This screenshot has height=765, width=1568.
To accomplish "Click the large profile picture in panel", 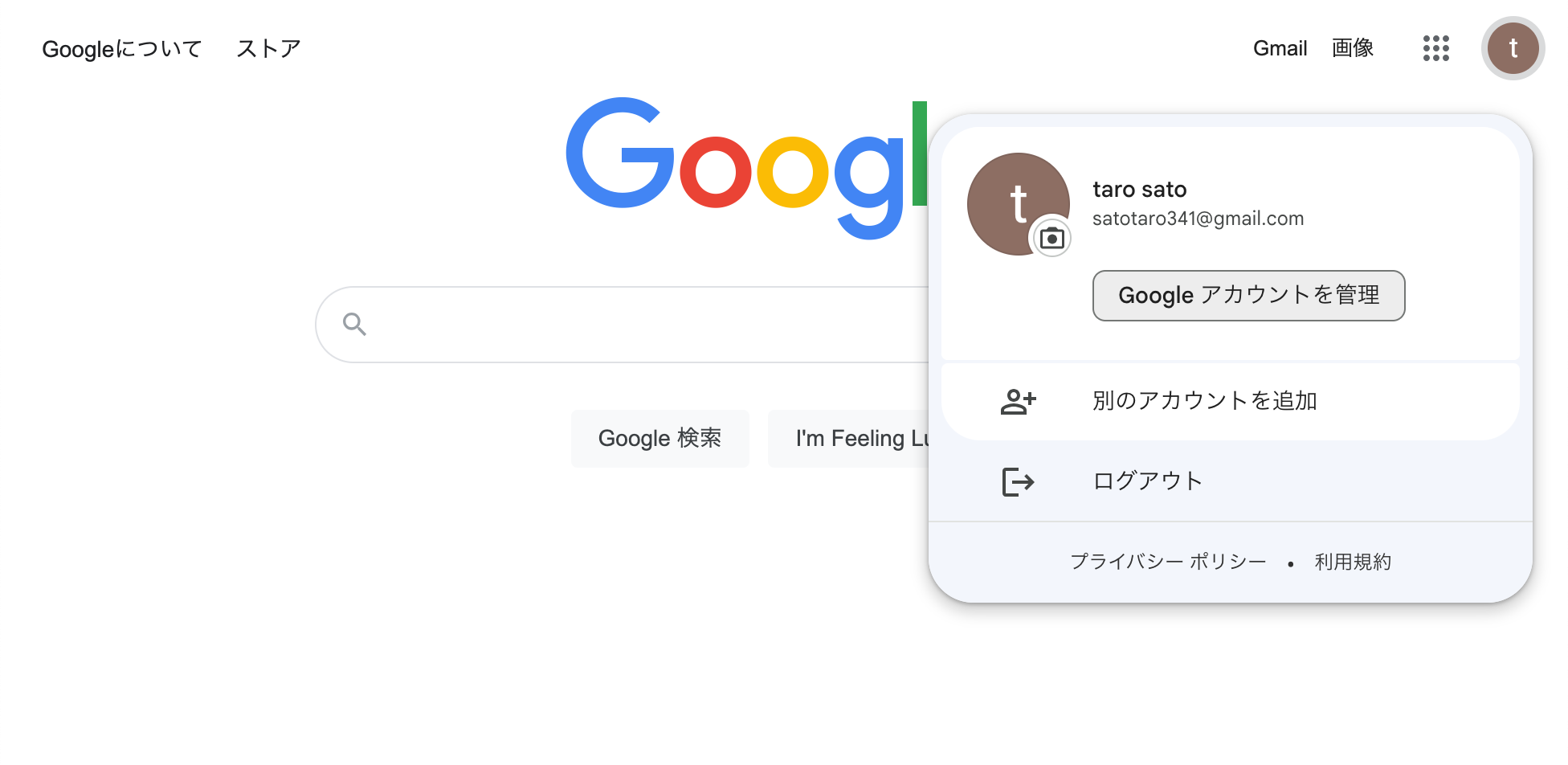I will 1018,204.
